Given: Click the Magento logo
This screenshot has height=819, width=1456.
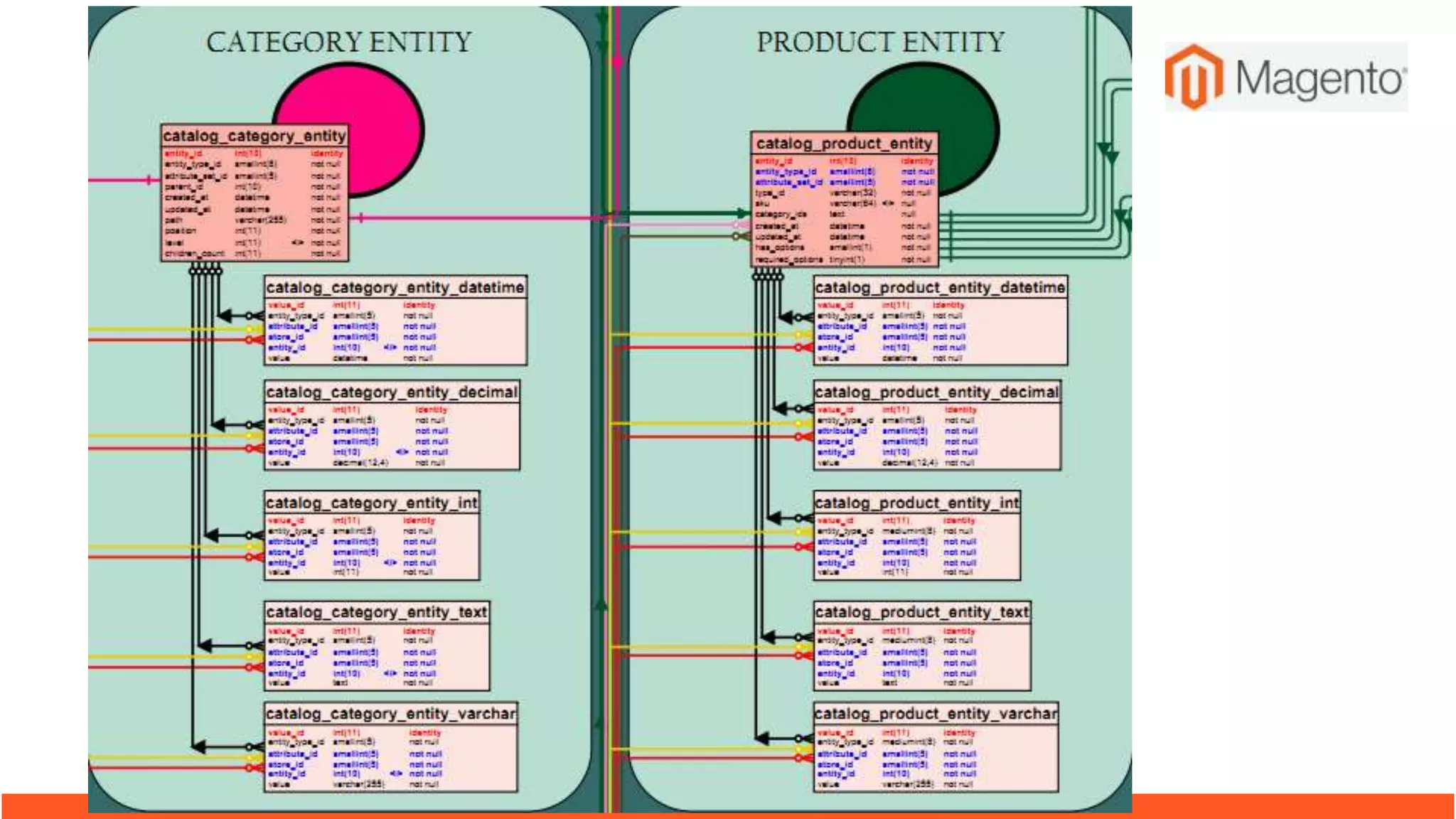Looking at the screenshot, I should pos(1285,77).
